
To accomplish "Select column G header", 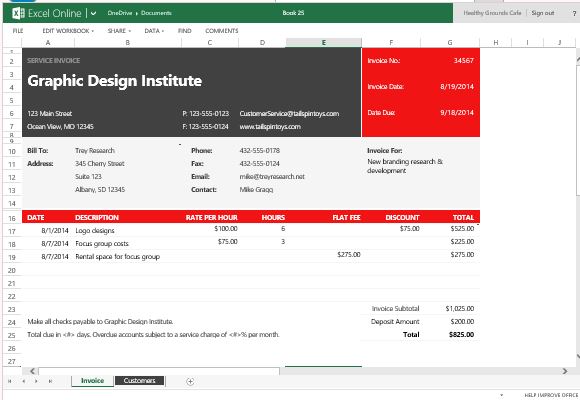I will [450, 43].
